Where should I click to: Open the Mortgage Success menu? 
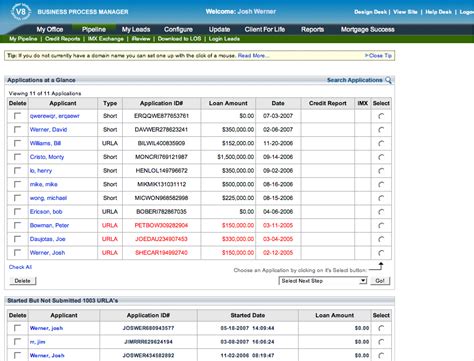[367, 29]
